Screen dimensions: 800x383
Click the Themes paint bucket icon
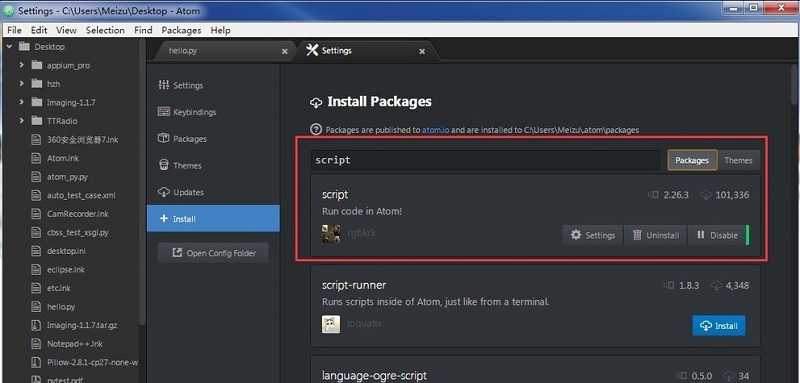(164, 165)
